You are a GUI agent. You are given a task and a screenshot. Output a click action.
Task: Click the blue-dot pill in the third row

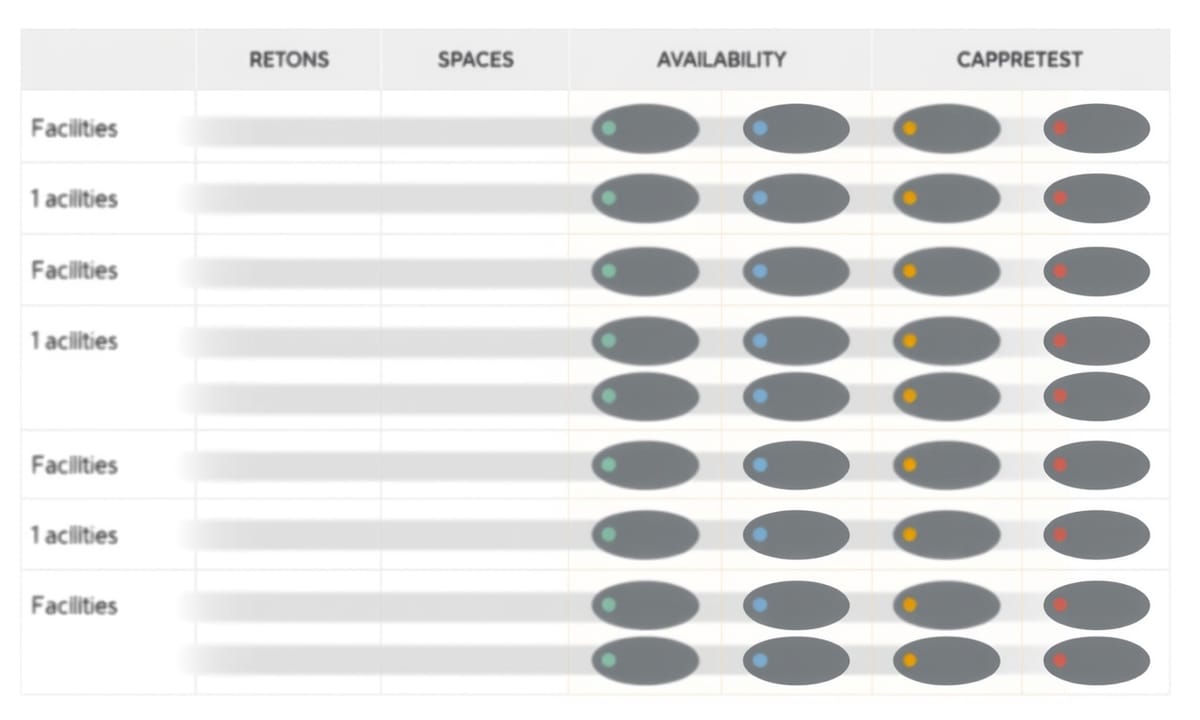796,271
